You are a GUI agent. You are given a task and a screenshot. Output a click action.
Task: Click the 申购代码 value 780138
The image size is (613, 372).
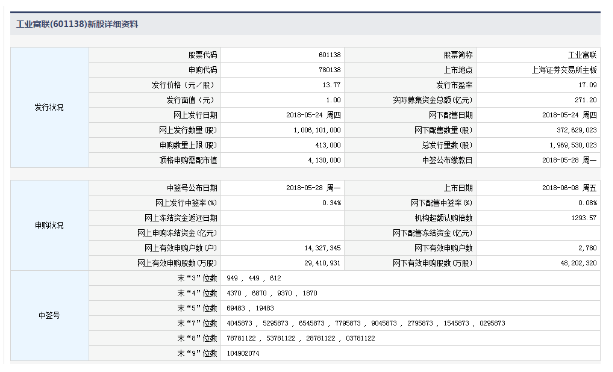coord(330,70)
